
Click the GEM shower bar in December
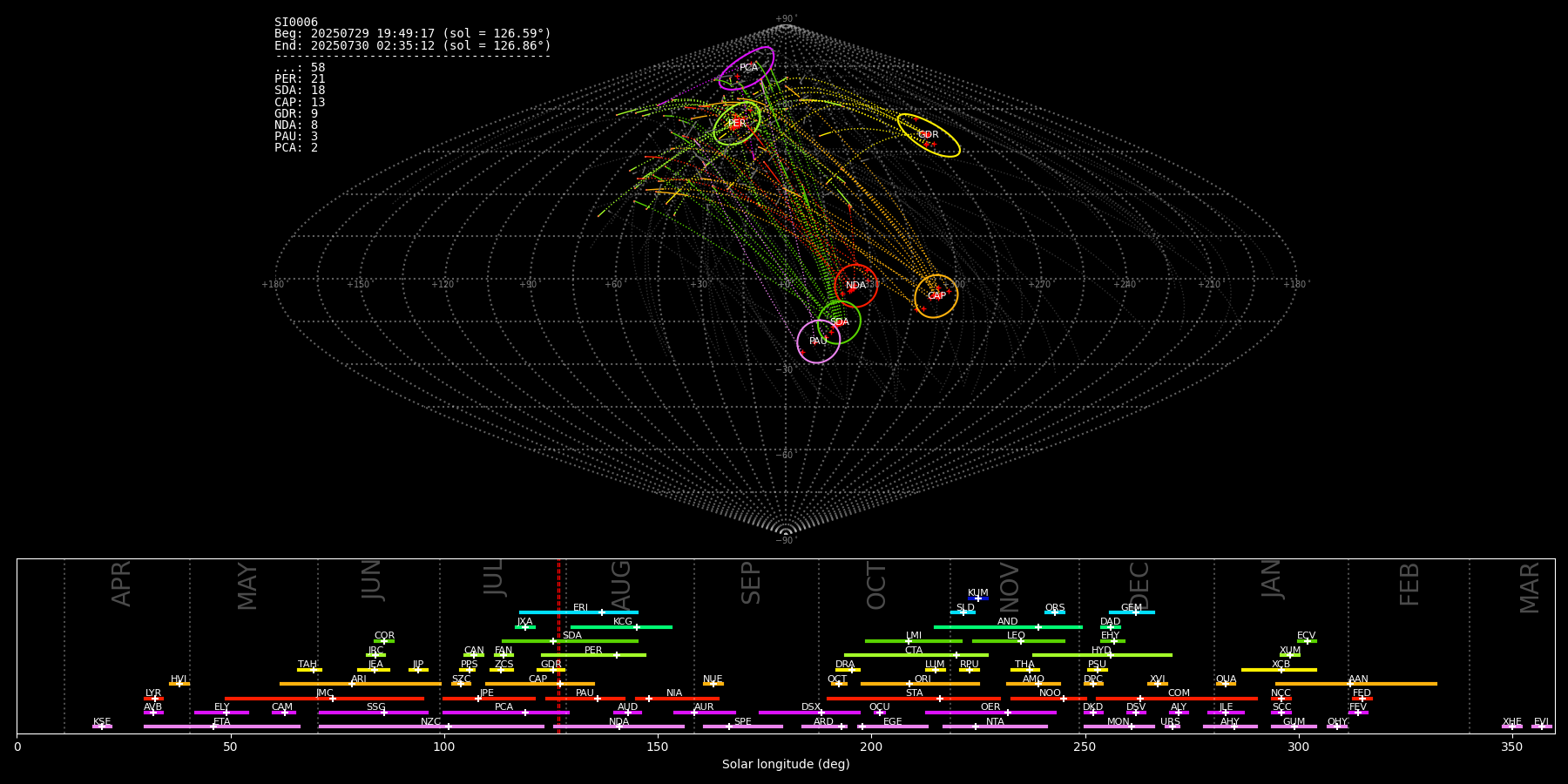pyautogui.click(x=1132, y=612)
